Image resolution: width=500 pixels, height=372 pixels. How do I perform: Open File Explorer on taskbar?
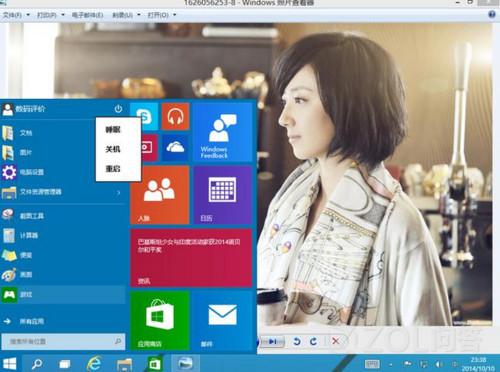[124, 364]
